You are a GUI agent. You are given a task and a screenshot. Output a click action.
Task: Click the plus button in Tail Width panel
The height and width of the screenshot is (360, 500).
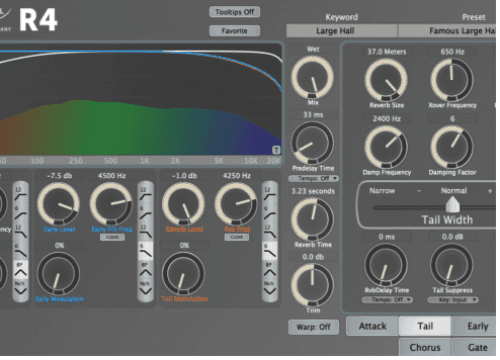coord(490,191)
